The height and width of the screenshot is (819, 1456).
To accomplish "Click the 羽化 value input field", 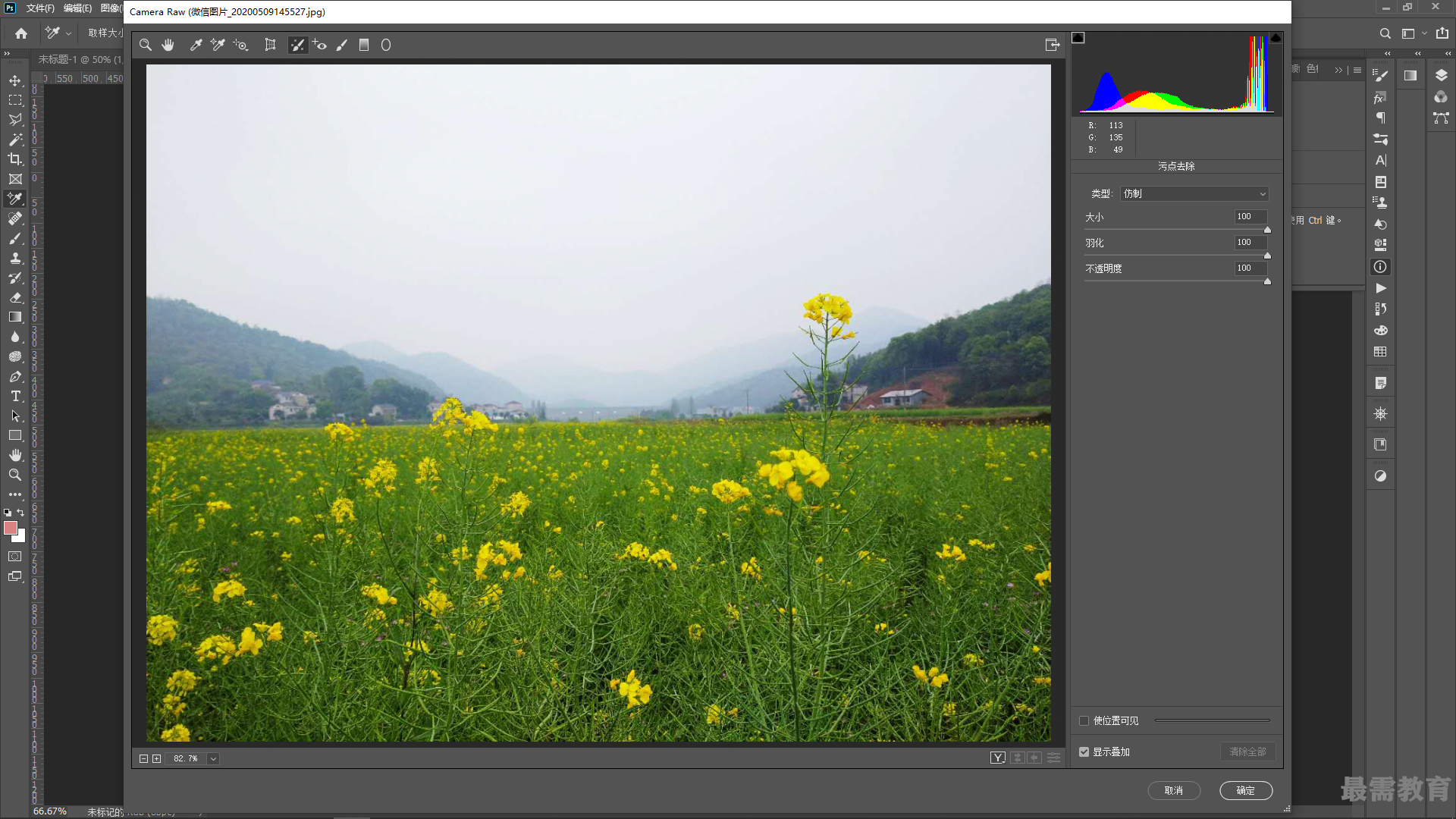I will click(1250, 243).
